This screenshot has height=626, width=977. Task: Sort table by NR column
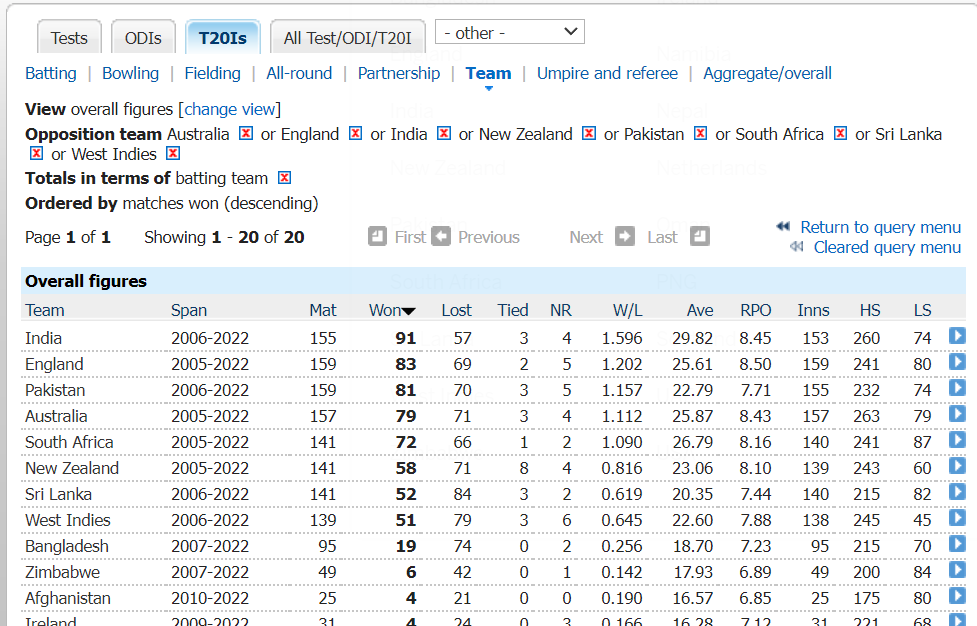tap(561, 310)
